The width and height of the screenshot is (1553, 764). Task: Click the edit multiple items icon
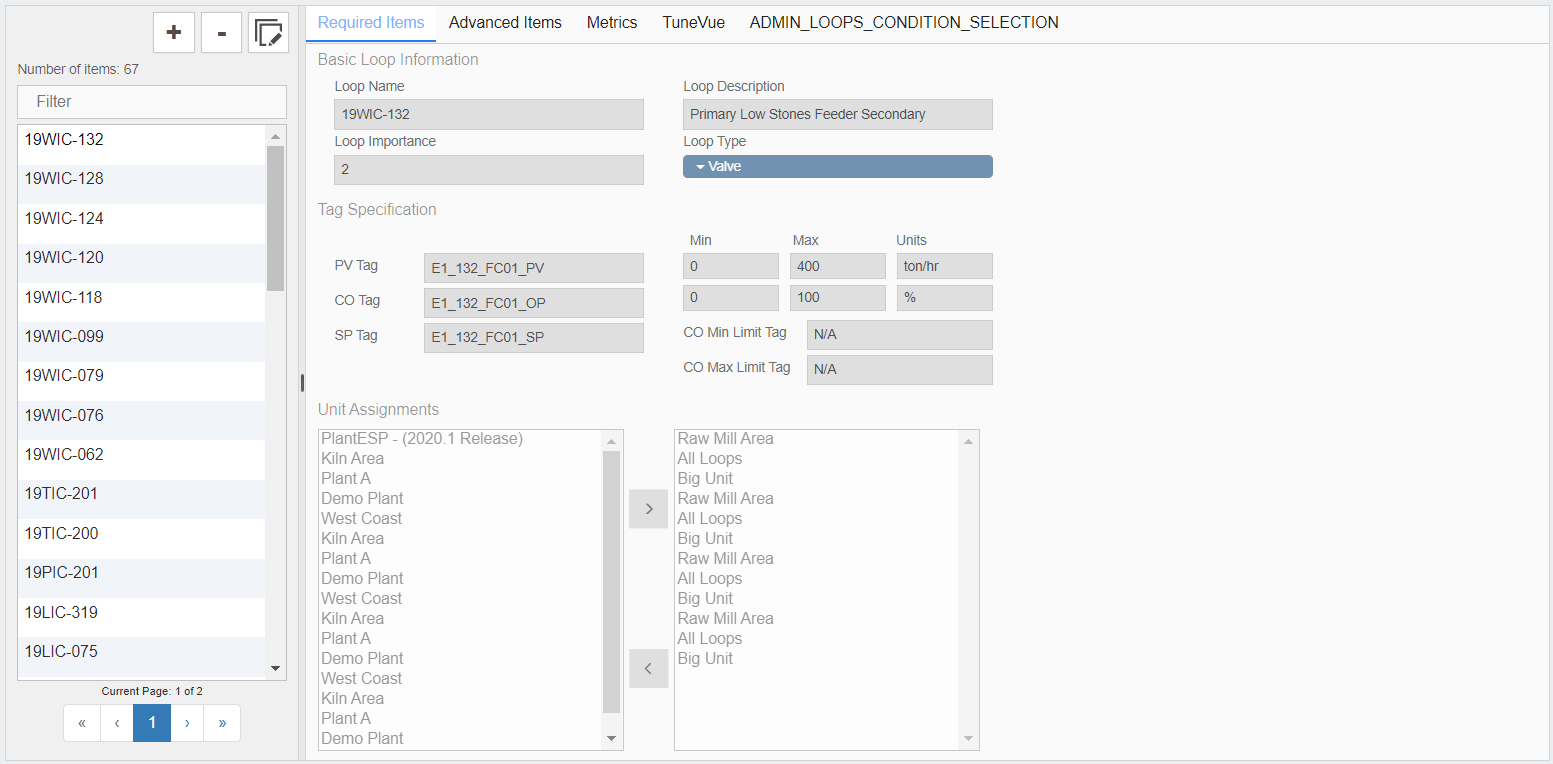268,33
